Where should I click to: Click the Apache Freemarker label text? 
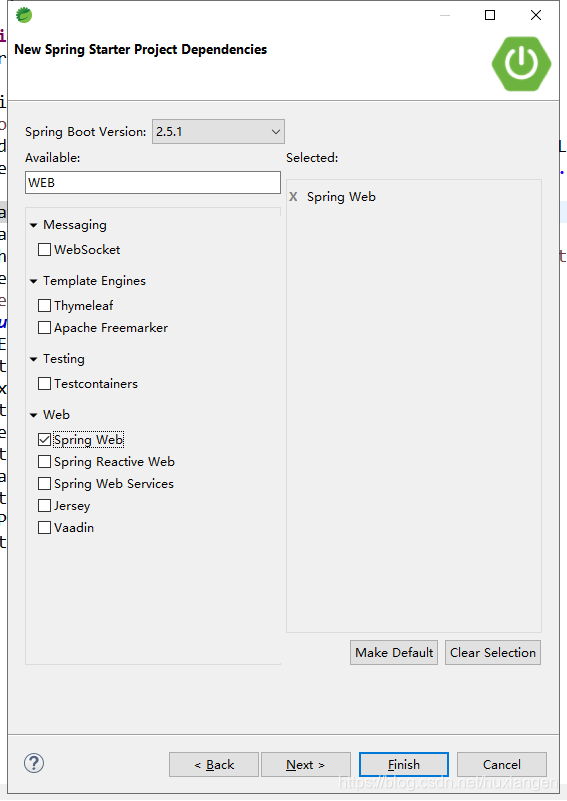[x=111, y=327]
